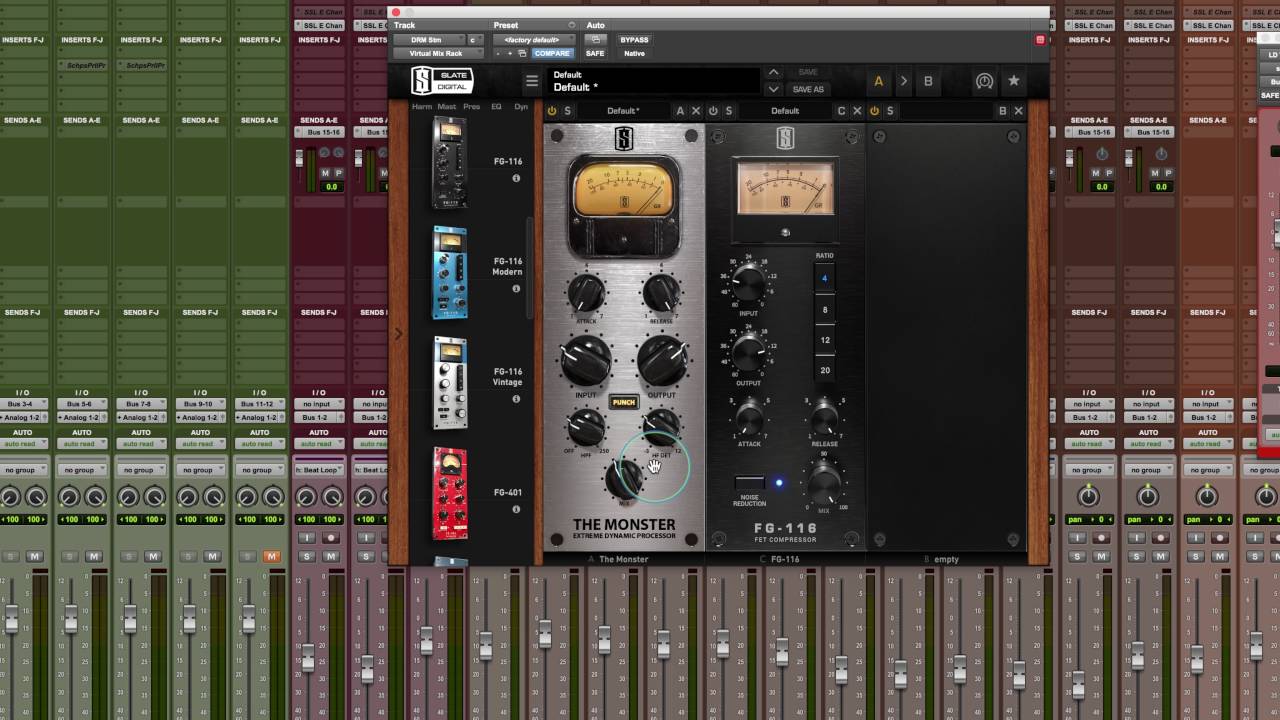Screen dimensions: 1280x720
Task: Open the Preset section settings circle
Action: tap(572, 25)
